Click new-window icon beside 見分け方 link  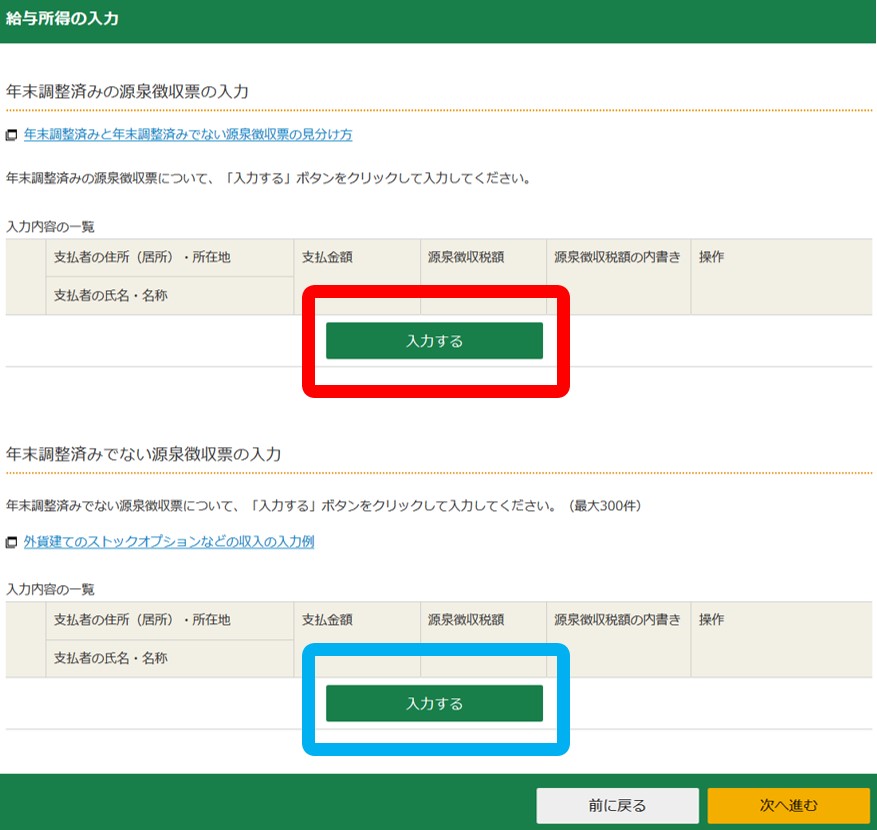11,135
